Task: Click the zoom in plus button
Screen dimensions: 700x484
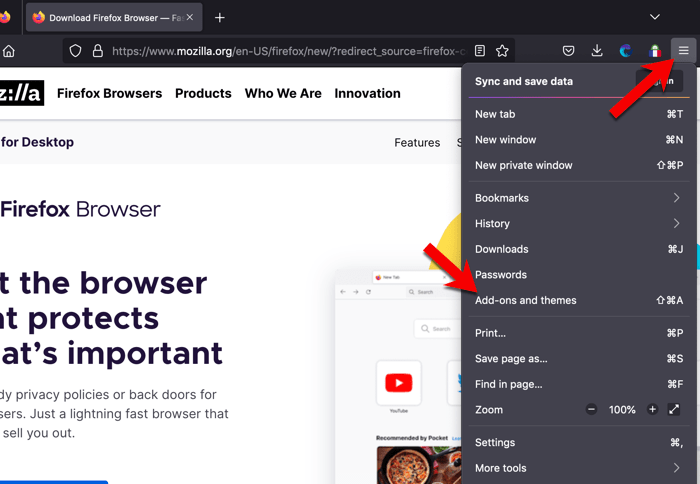Action: (652, 410)
